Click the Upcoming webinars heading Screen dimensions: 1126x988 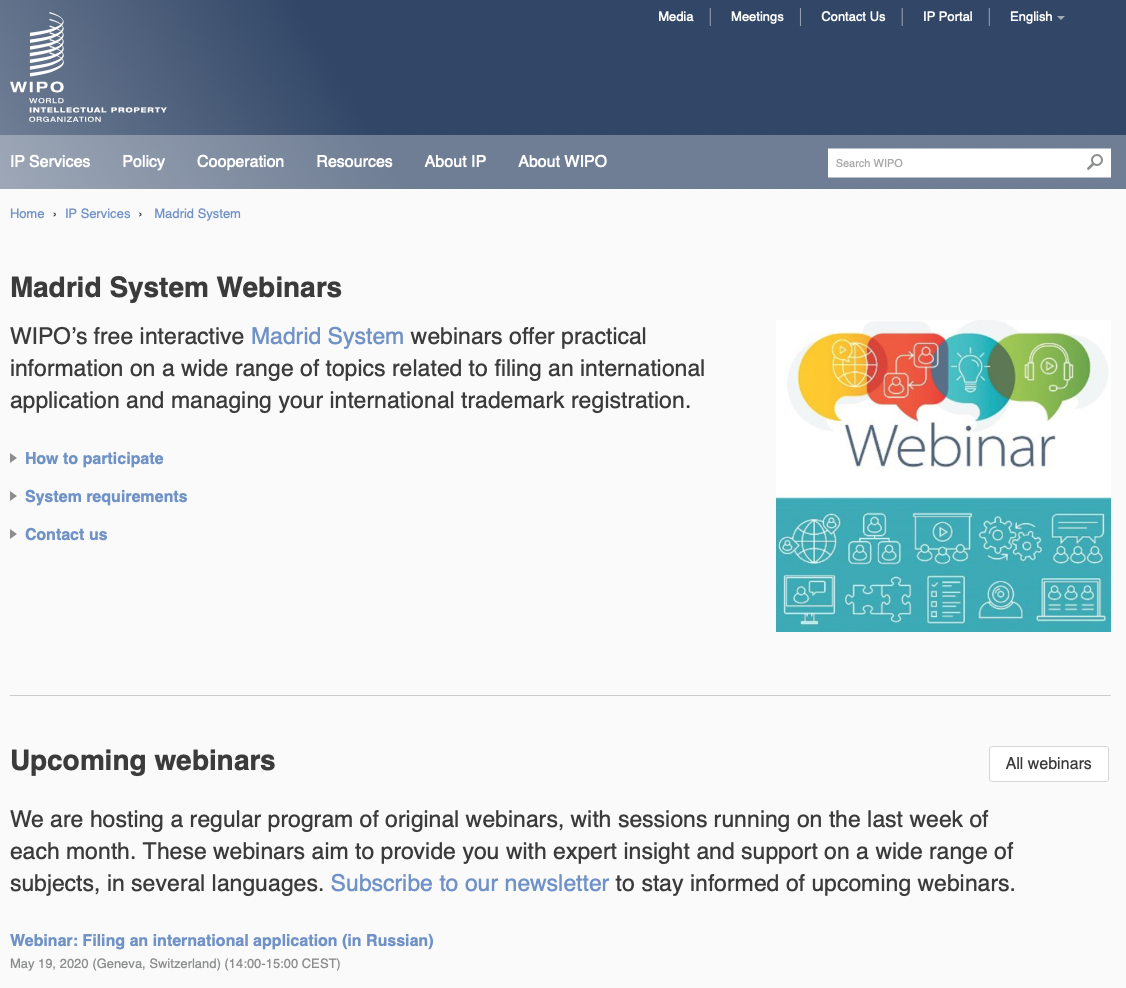tap(143, 760)
